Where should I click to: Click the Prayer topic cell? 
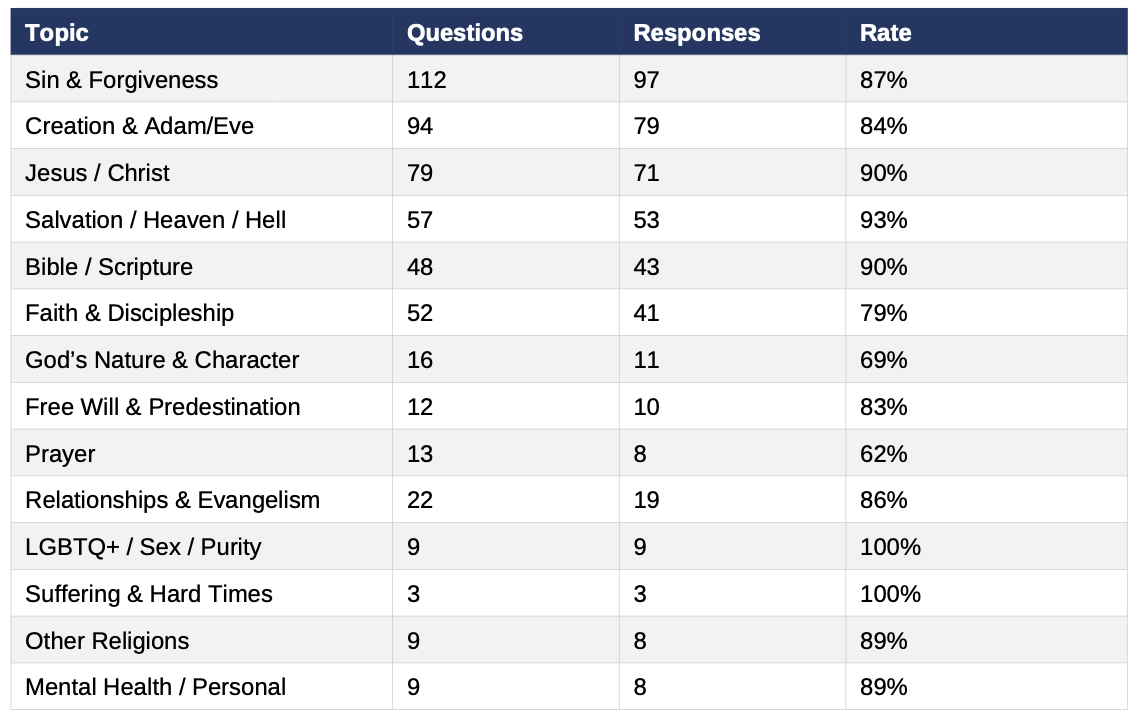[202, 453]
